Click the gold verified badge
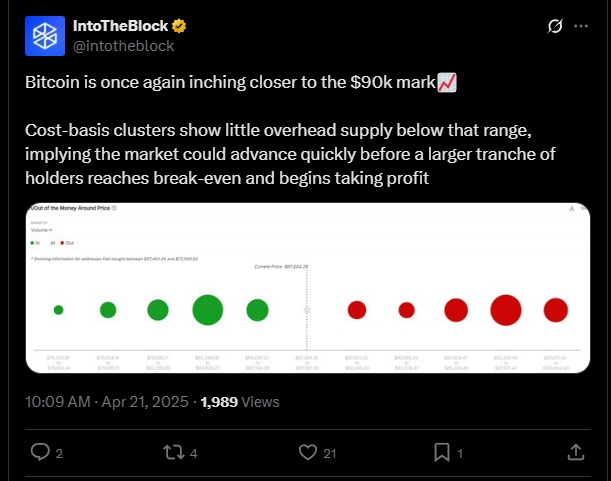 (179, 25)
